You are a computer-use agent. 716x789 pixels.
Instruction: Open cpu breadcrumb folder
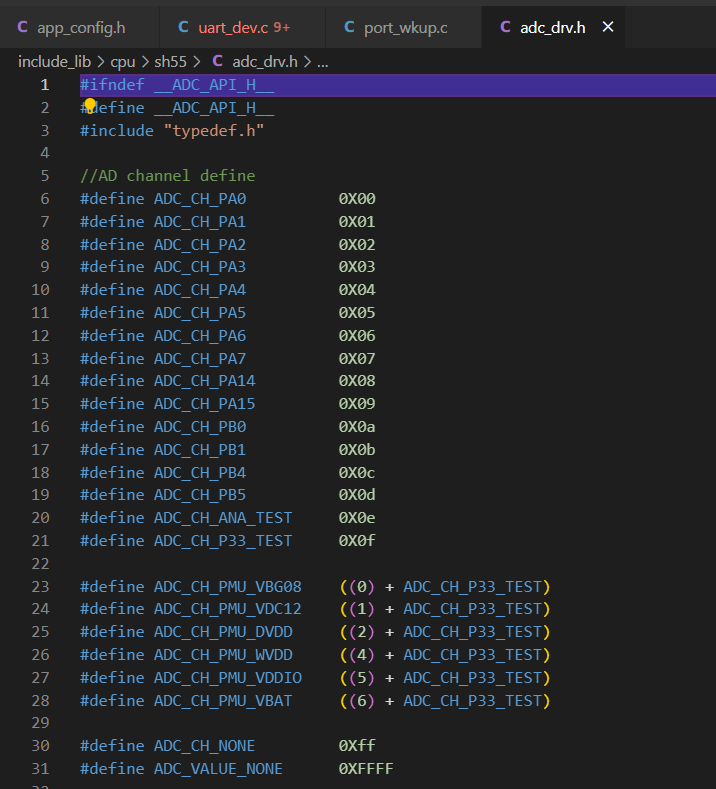[123, 62]
